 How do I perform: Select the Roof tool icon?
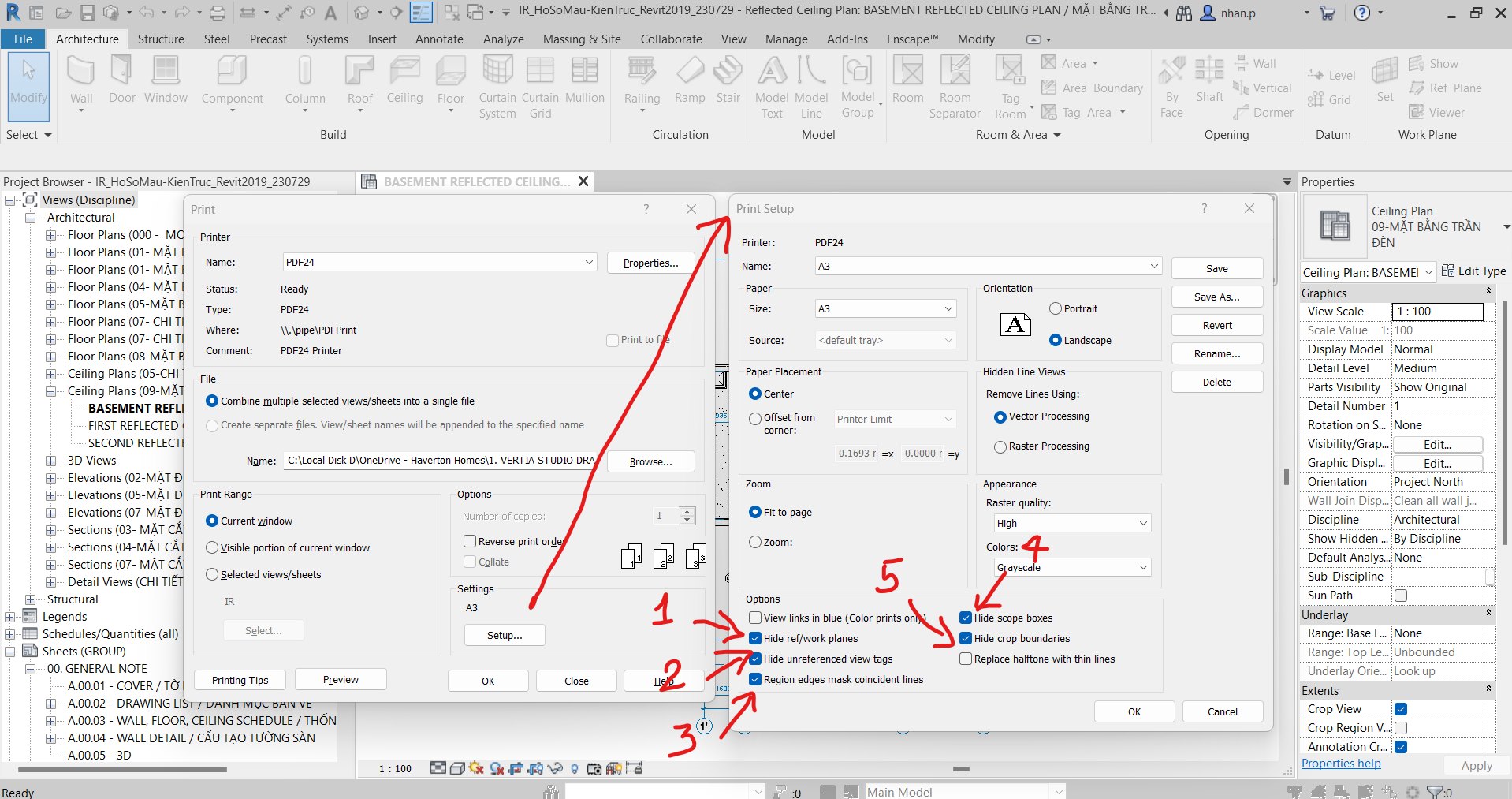359,80
